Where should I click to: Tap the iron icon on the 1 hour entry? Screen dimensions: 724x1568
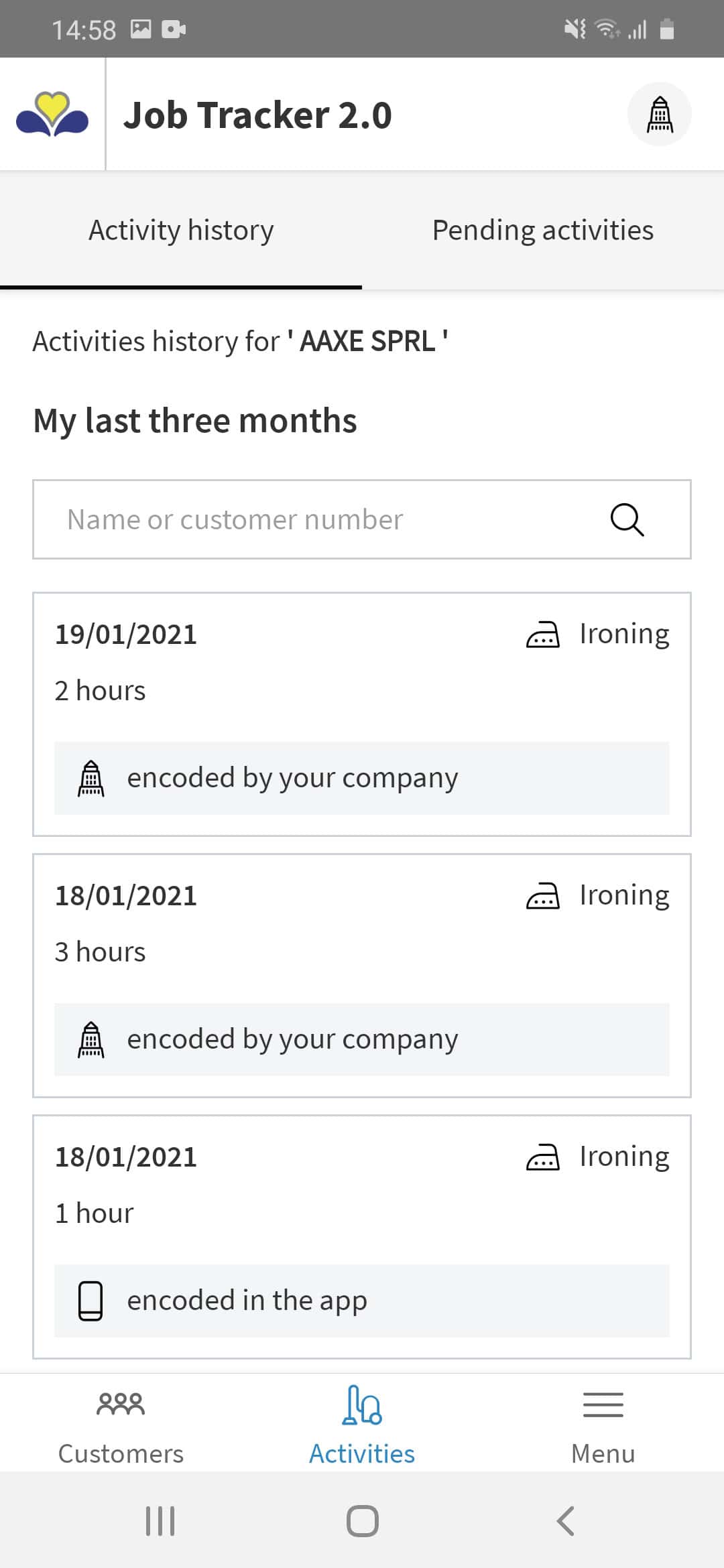(542, 1157)
